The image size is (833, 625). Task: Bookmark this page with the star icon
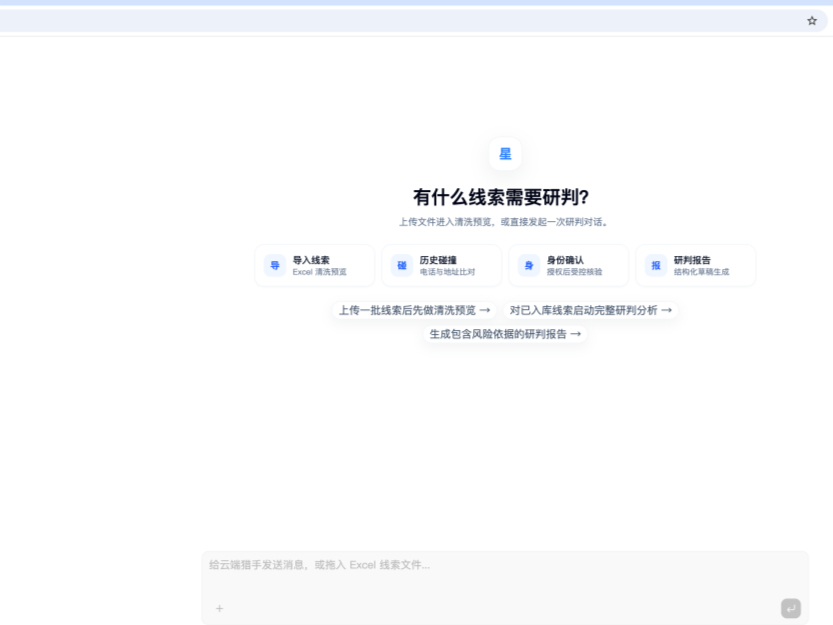812,21
